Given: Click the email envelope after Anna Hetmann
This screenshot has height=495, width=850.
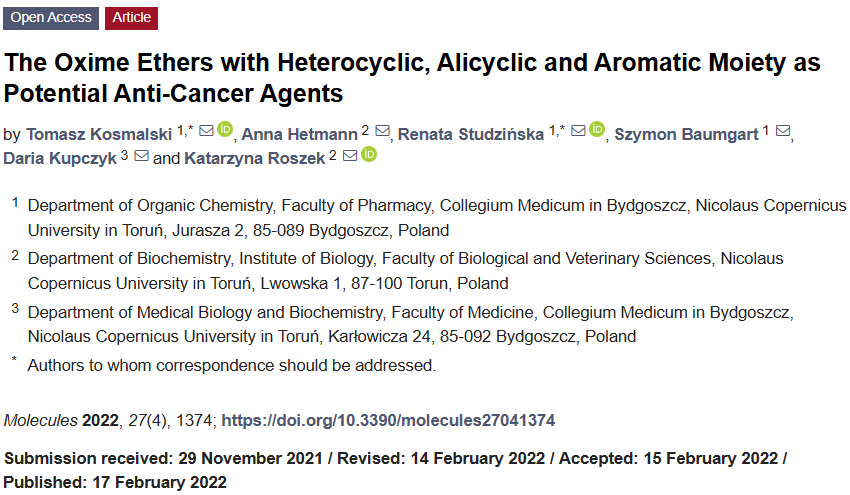Looking at the screenshot, I should pyautogui.click(x=383, y=131).
